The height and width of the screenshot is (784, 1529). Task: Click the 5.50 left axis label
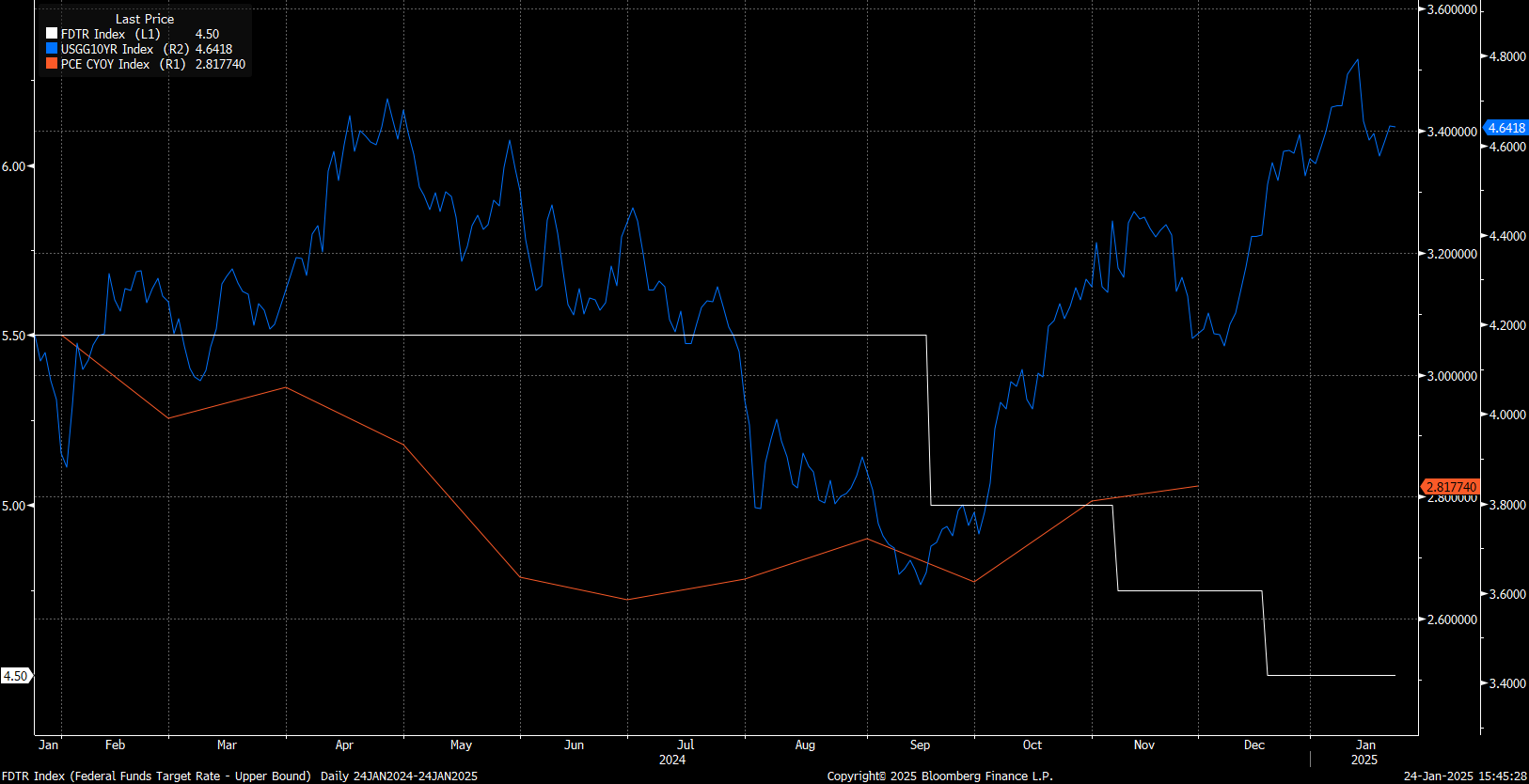coord(13,336)
